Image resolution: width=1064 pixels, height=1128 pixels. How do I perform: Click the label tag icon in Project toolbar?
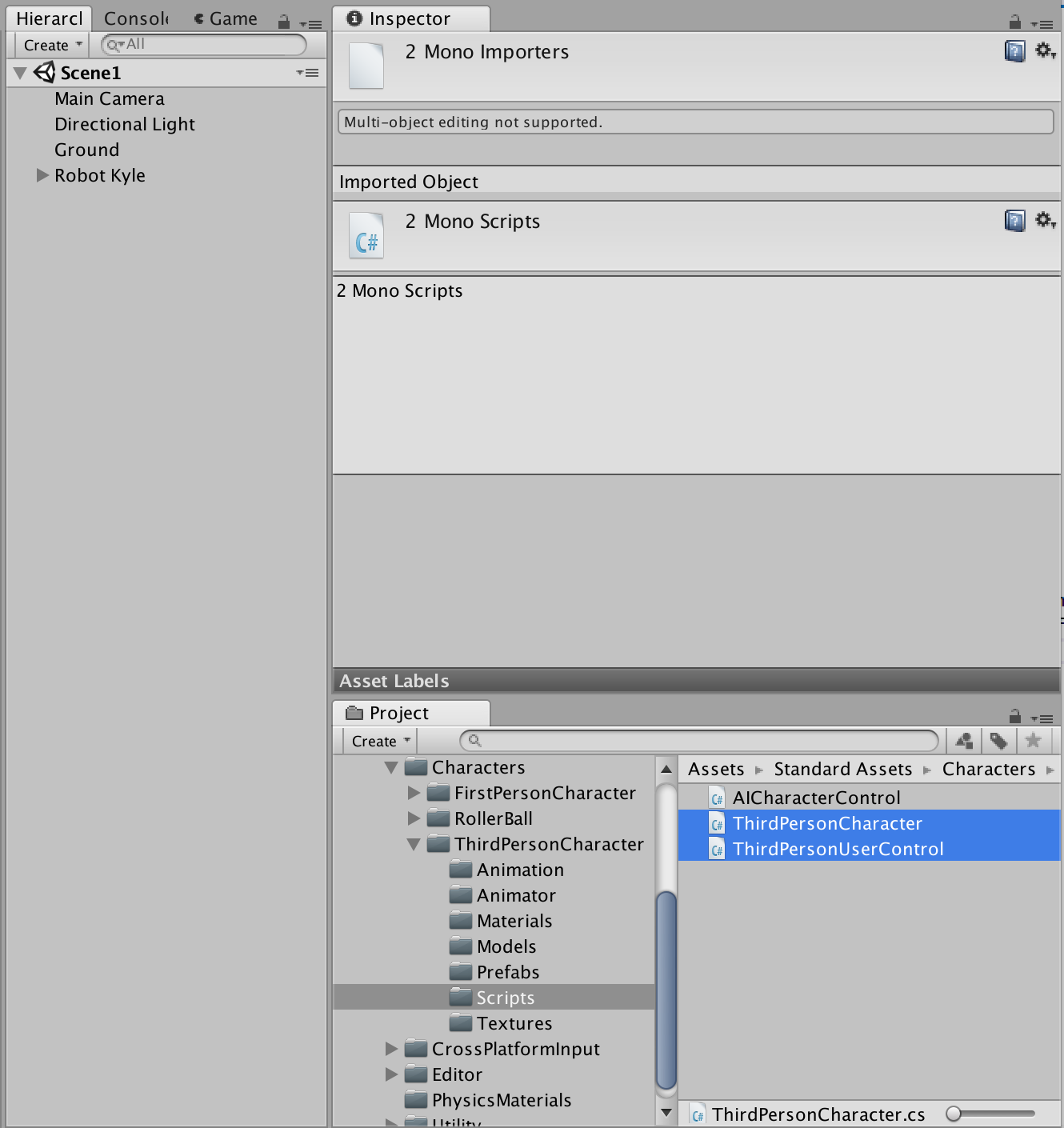coord(998,741)
